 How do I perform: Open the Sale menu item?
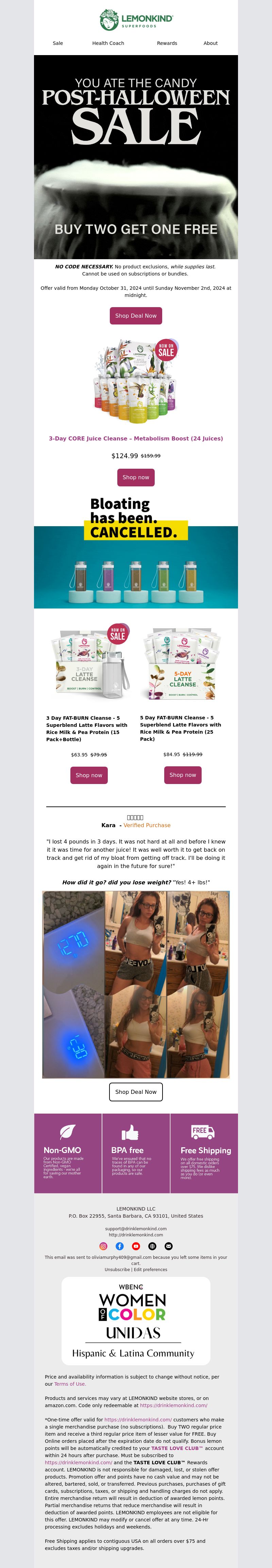coord(58,43)
